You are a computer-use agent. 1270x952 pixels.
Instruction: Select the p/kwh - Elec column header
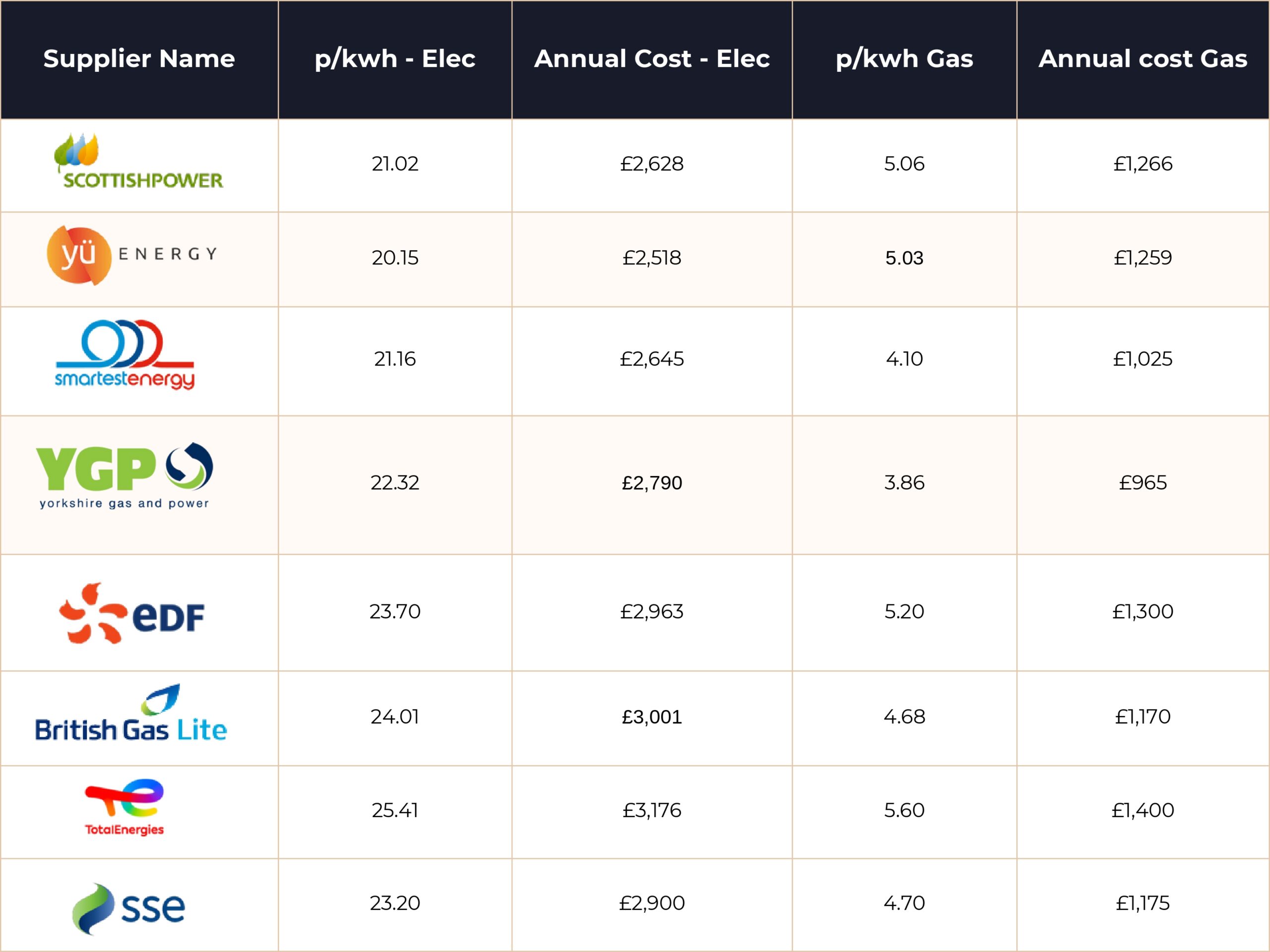[x=395, y=59]
